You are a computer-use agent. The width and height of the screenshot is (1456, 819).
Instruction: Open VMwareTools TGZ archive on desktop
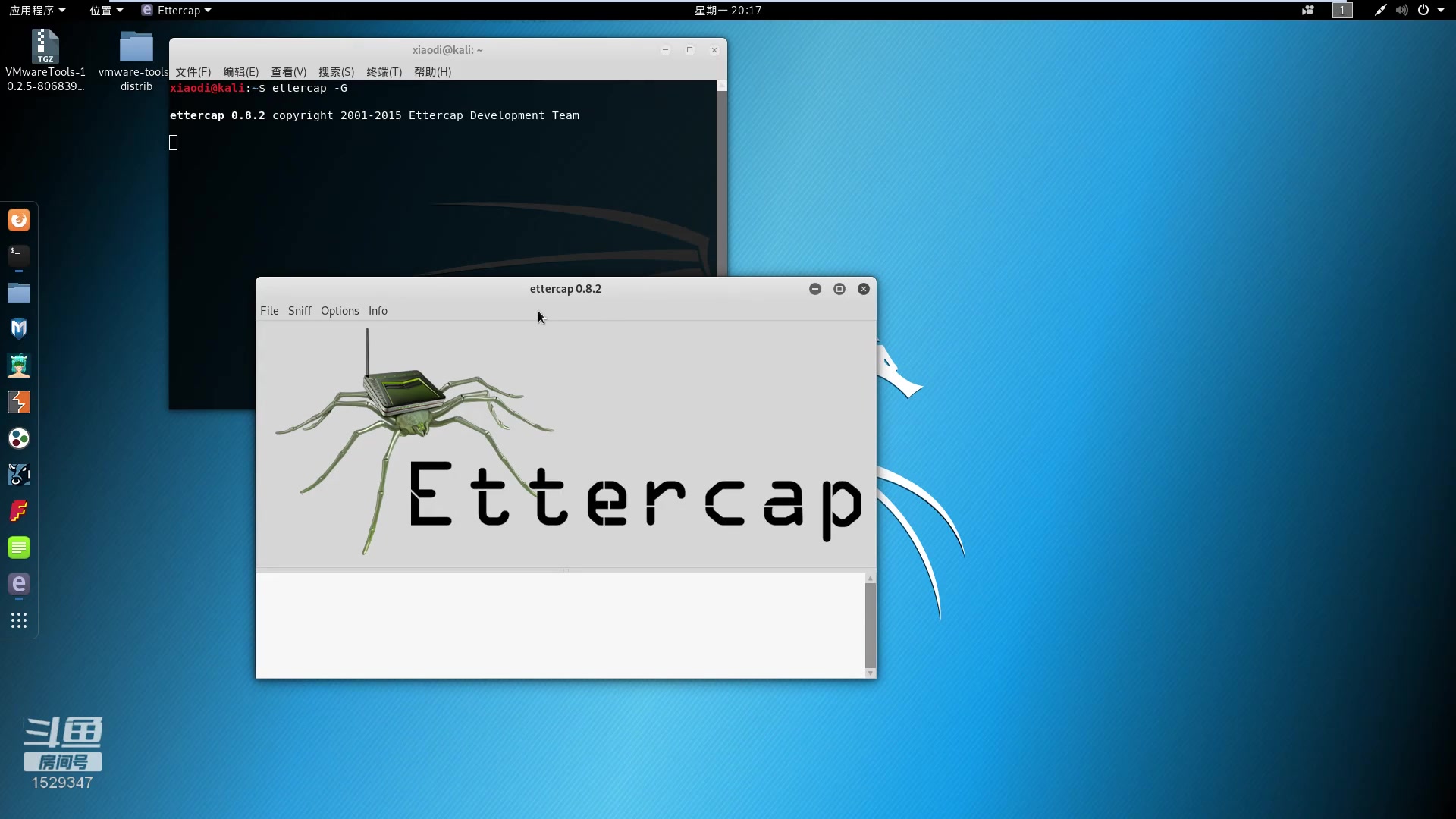click(x=45, y=61)
